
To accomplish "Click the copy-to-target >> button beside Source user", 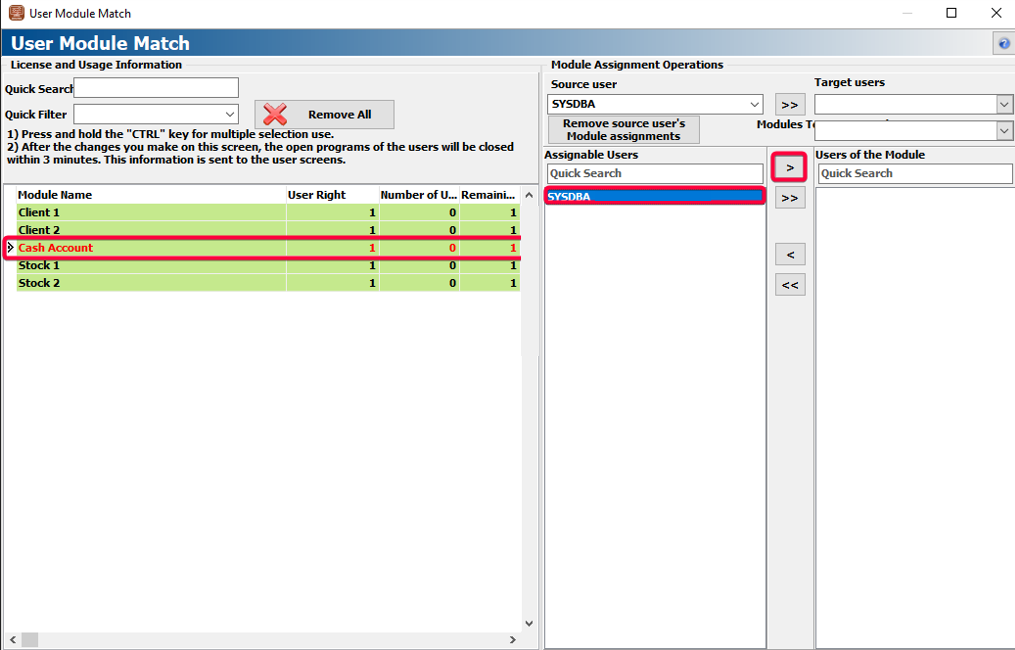I will (789, 104).
